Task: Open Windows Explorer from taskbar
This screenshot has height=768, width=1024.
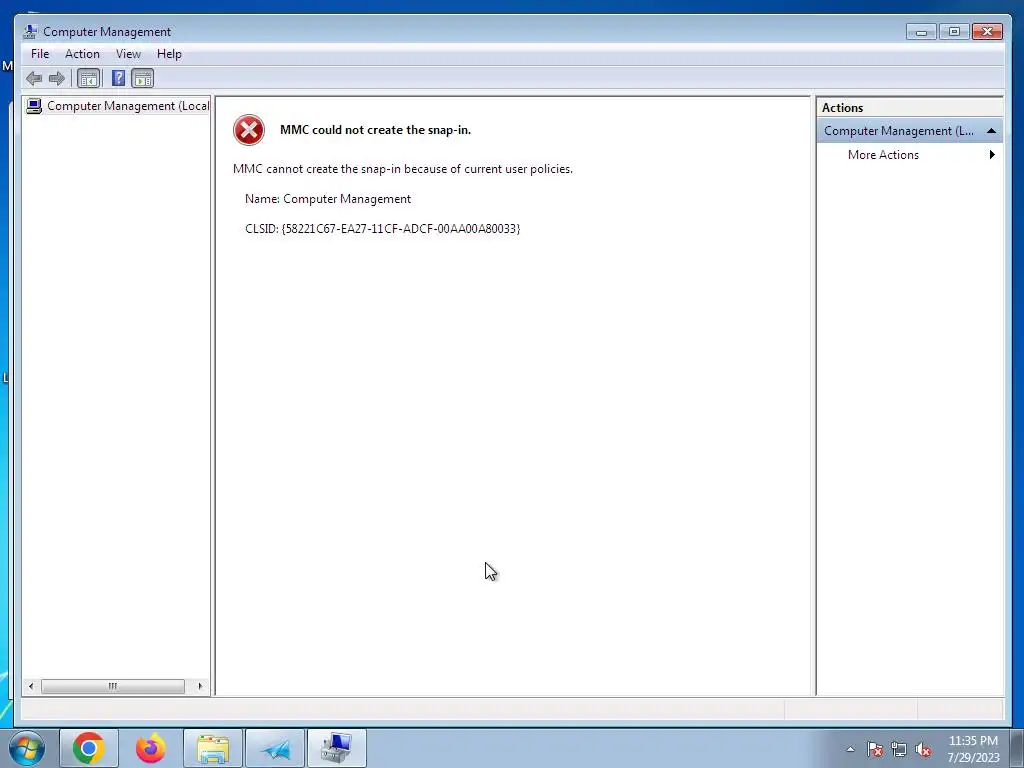Action: tap(213, 748)
